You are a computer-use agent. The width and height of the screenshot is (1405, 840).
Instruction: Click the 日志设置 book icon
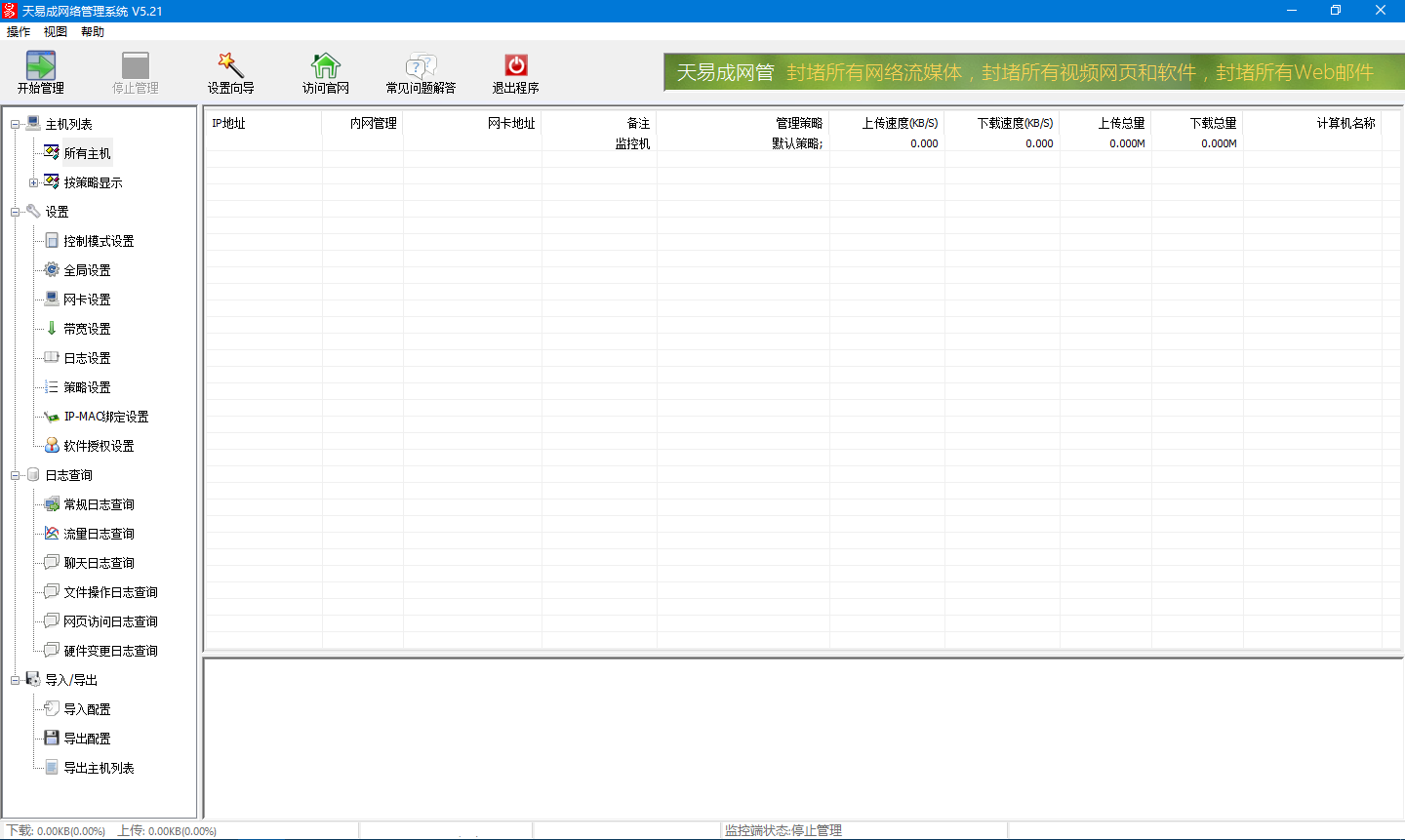pos(52,357)
